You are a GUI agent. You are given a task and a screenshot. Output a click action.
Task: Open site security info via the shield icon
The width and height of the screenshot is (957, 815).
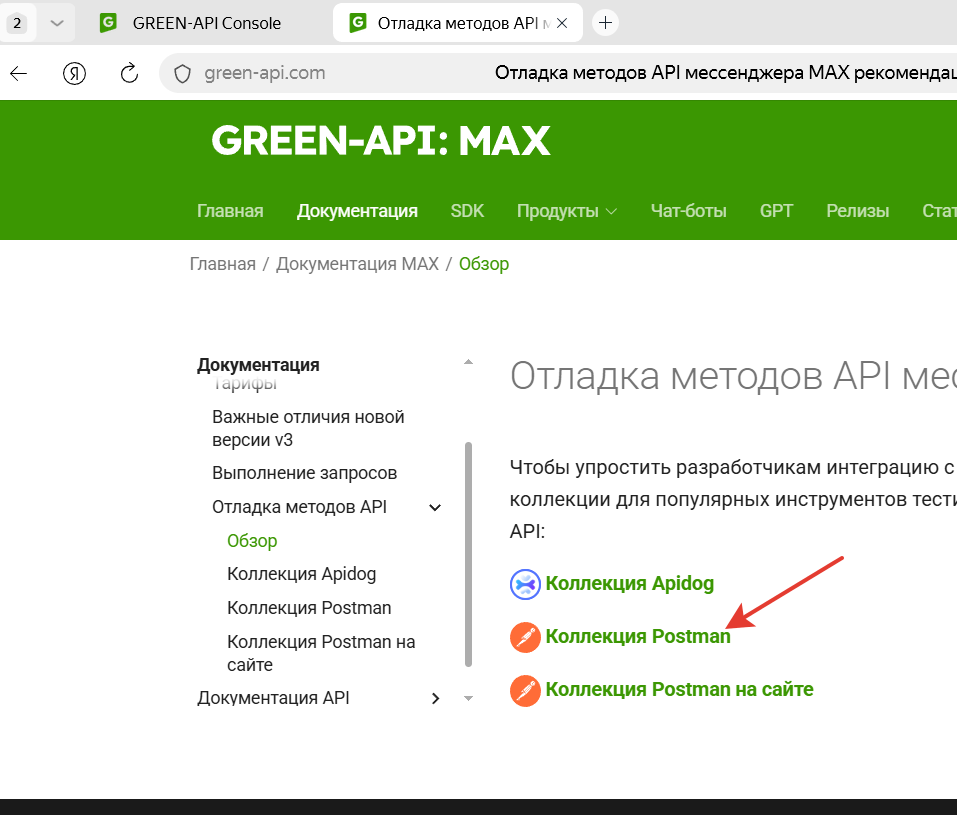[181, 73]
